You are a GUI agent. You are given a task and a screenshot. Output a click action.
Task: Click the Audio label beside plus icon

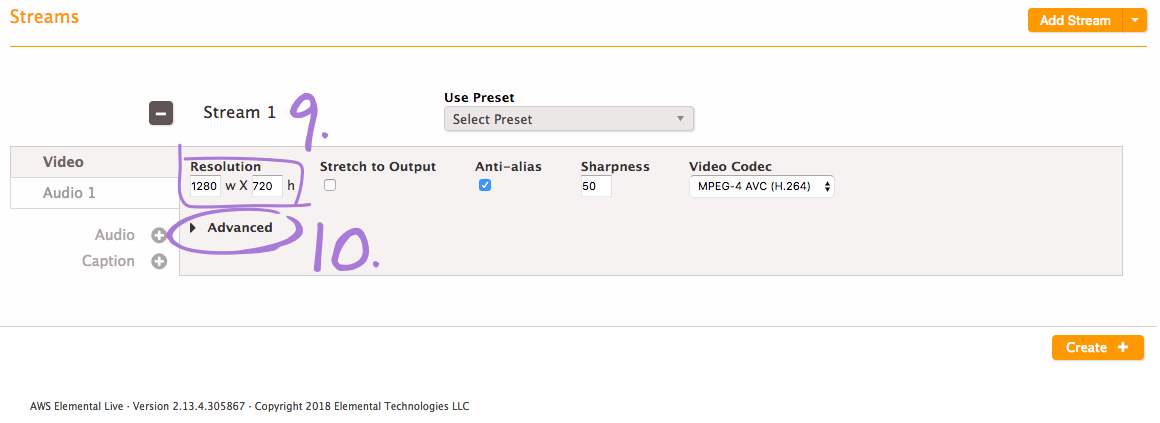(115, 235)
